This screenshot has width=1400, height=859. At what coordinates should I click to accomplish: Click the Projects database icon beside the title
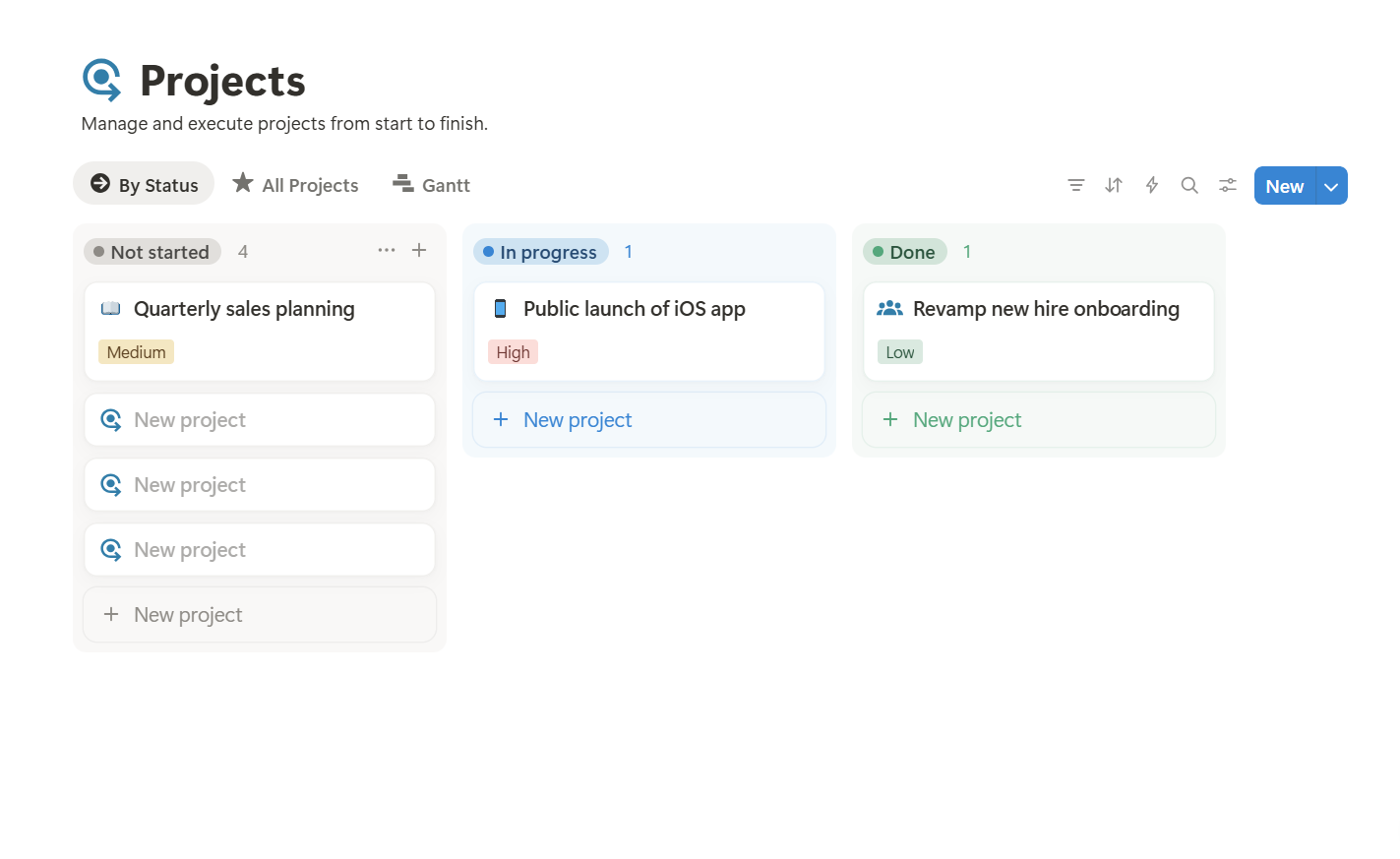[x=104, y=81]
